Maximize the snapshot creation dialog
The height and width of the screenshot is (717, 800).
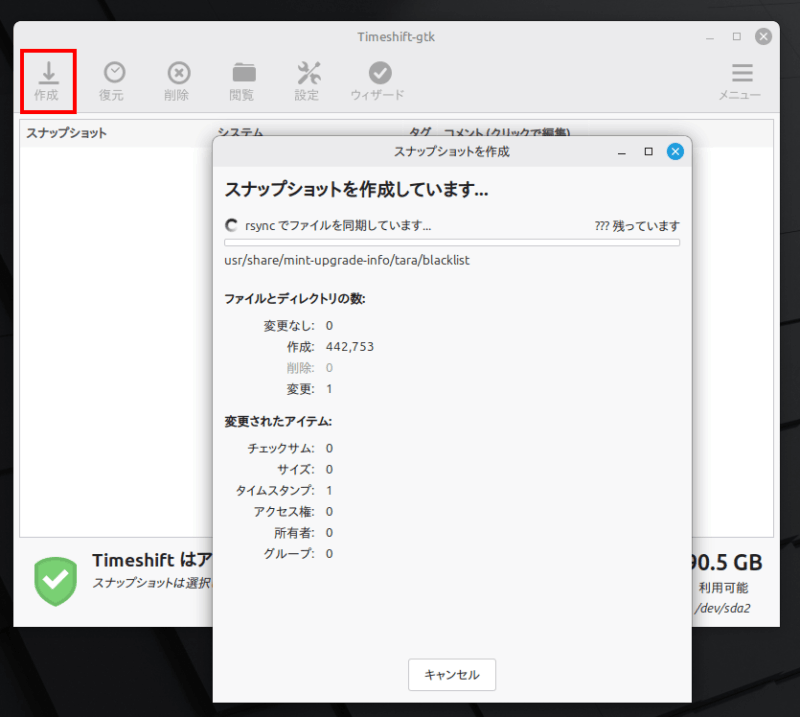(648, 152)
